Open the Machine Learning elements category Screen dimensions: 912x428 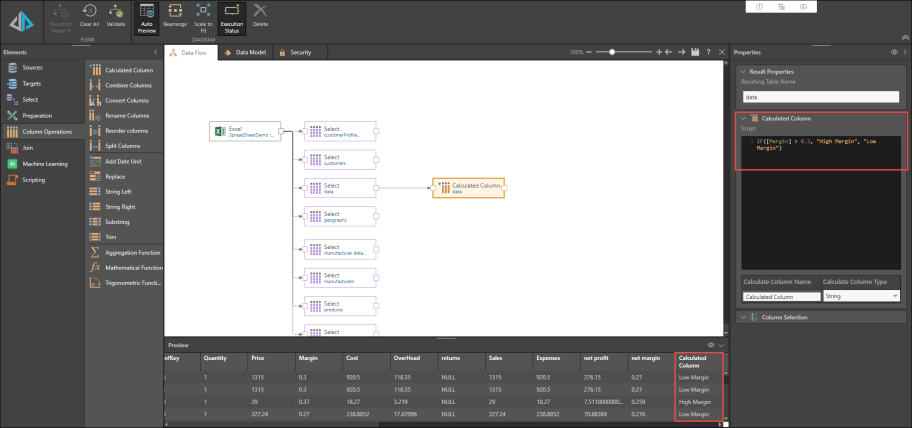[x=44, y=162]
